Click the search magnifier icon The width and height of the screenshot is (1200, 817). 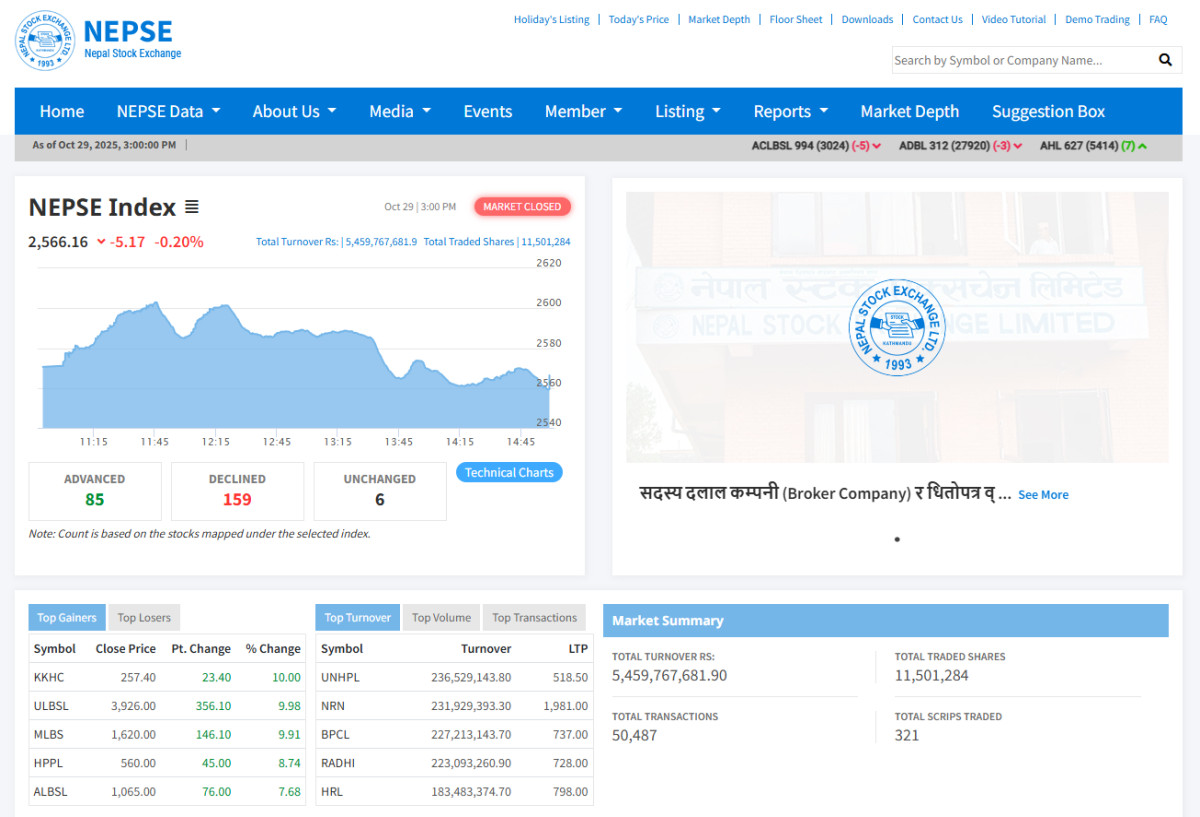(1165, 60)
